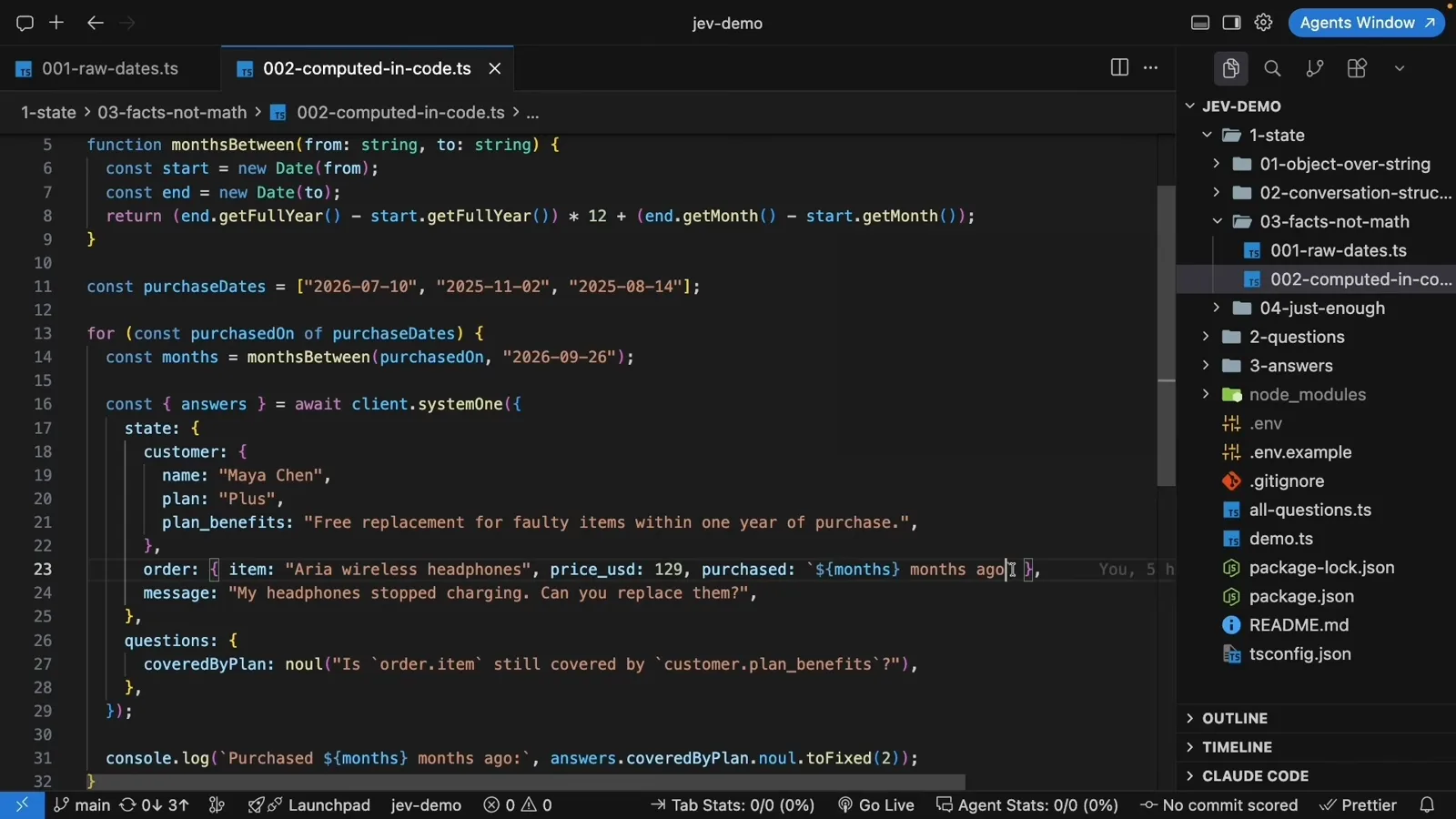Click the plus icon in title bar
This screenshot has width=1456, height=819.
point(56,23)
